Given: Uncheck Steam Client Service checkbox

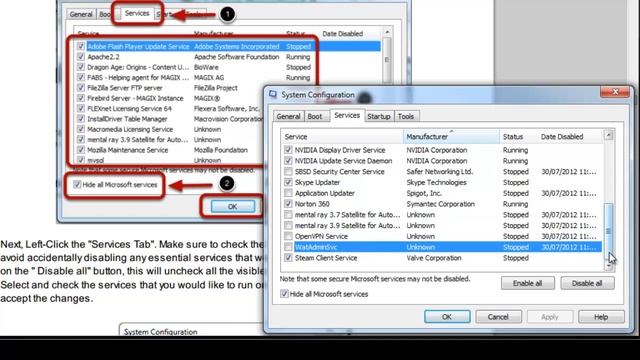Looking at the screenshot, I should click(x=288, y=258).
